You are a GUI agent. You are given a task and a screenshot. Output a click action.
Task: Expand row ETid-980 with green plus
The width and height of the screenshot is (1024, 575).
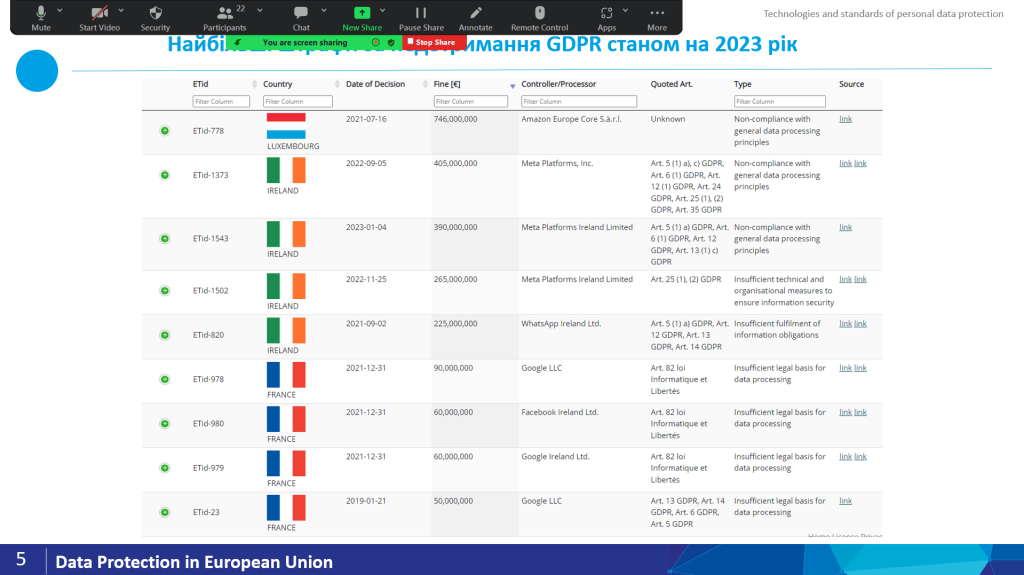click(x=165, y=424)
